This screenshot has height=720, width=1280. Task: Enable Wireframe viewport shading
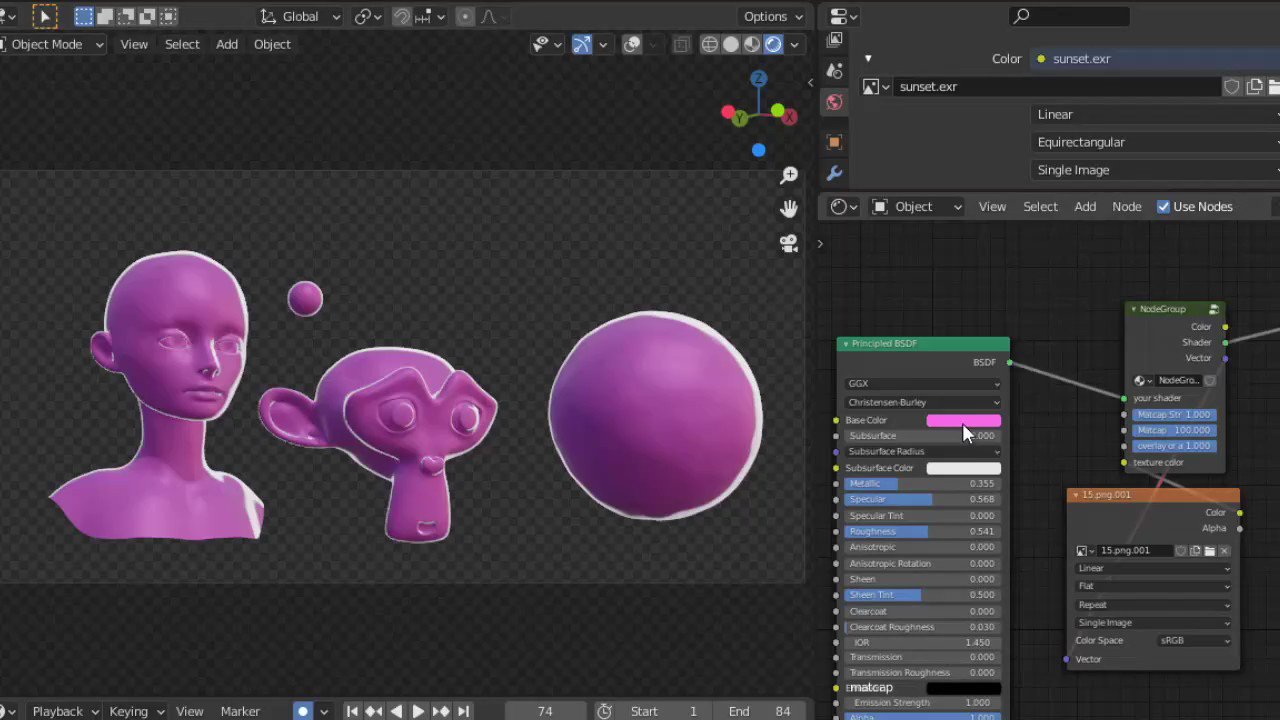709,44
